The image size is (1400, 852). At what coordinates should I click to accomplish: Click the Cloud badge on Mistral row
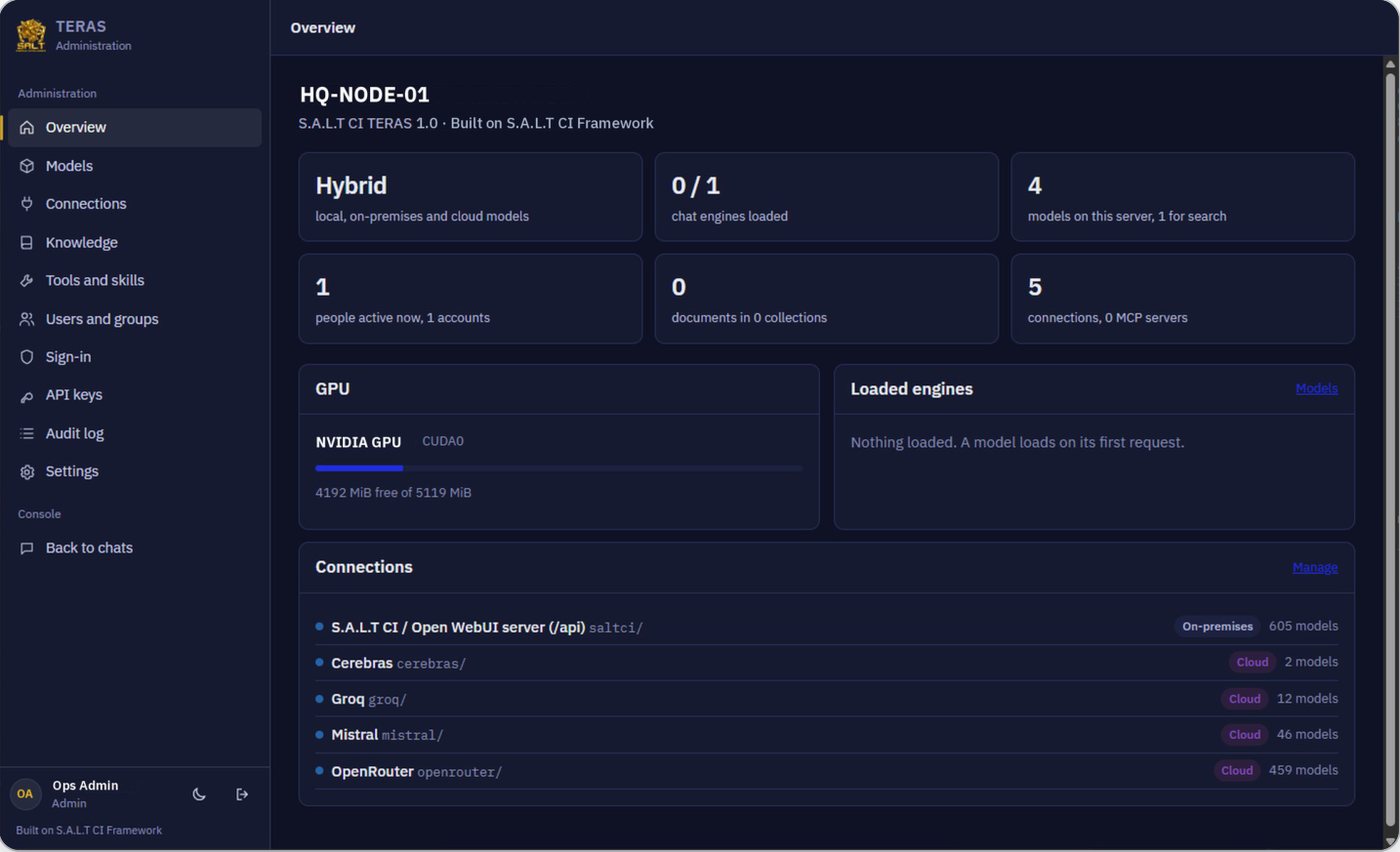click(x=1245, y=735)
